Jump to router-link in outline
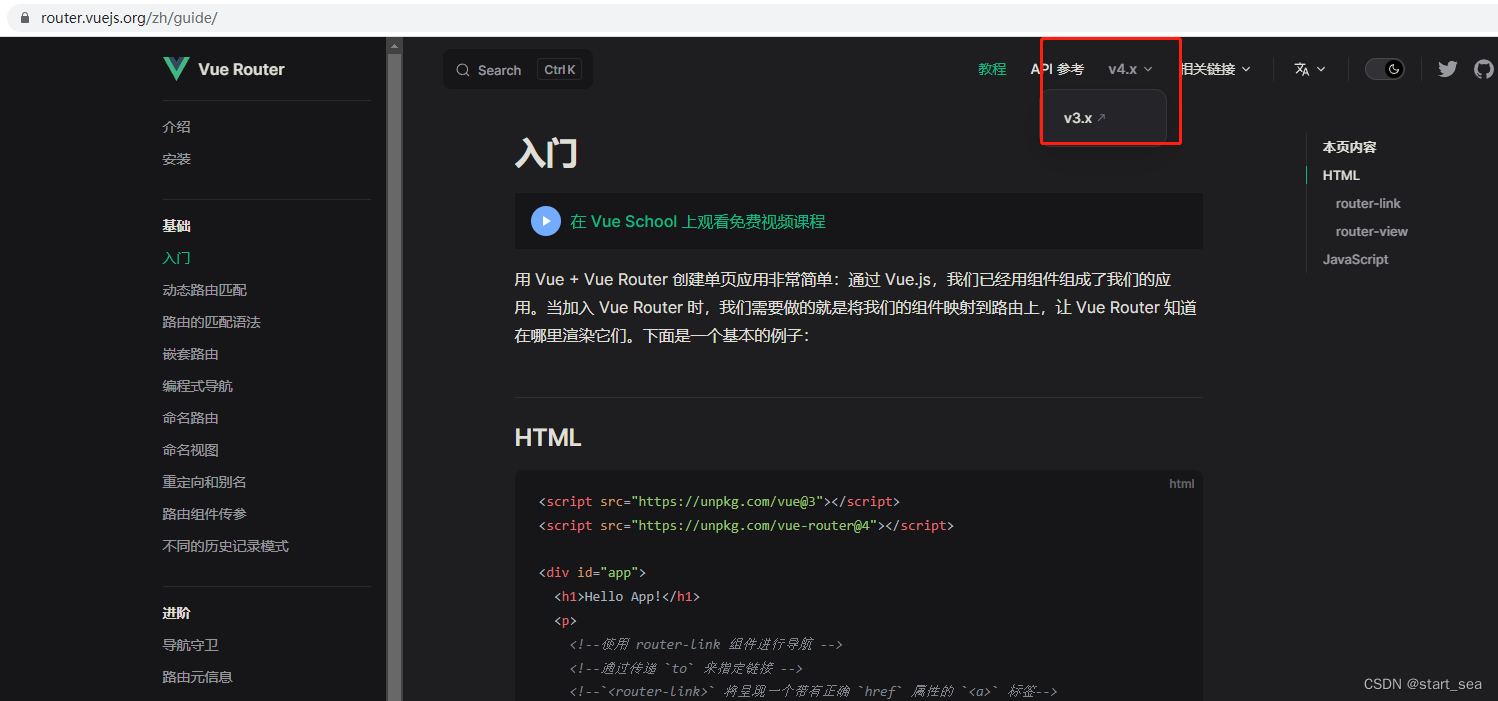The image size is (1498, 701). (x=1368, y=203)
